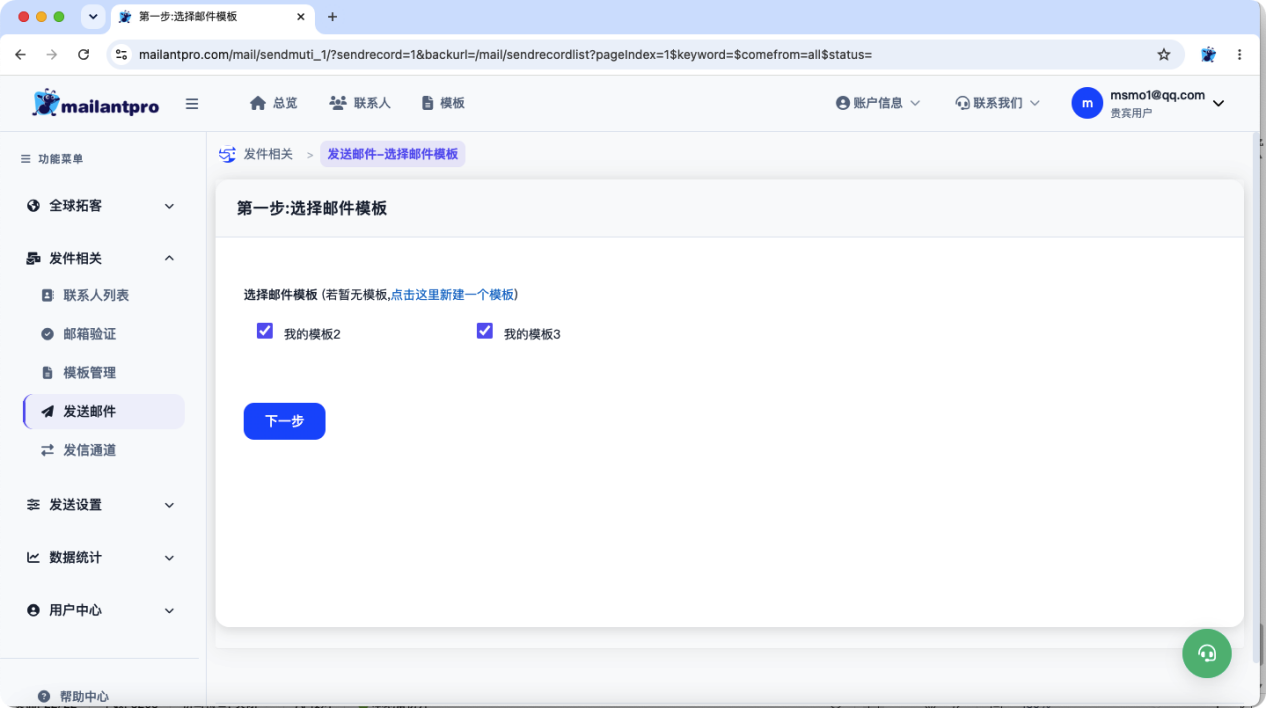Click the 我的模板2 label text
Image resolution: width=1266 pixels, height=708 pixels.
point(312,334)
